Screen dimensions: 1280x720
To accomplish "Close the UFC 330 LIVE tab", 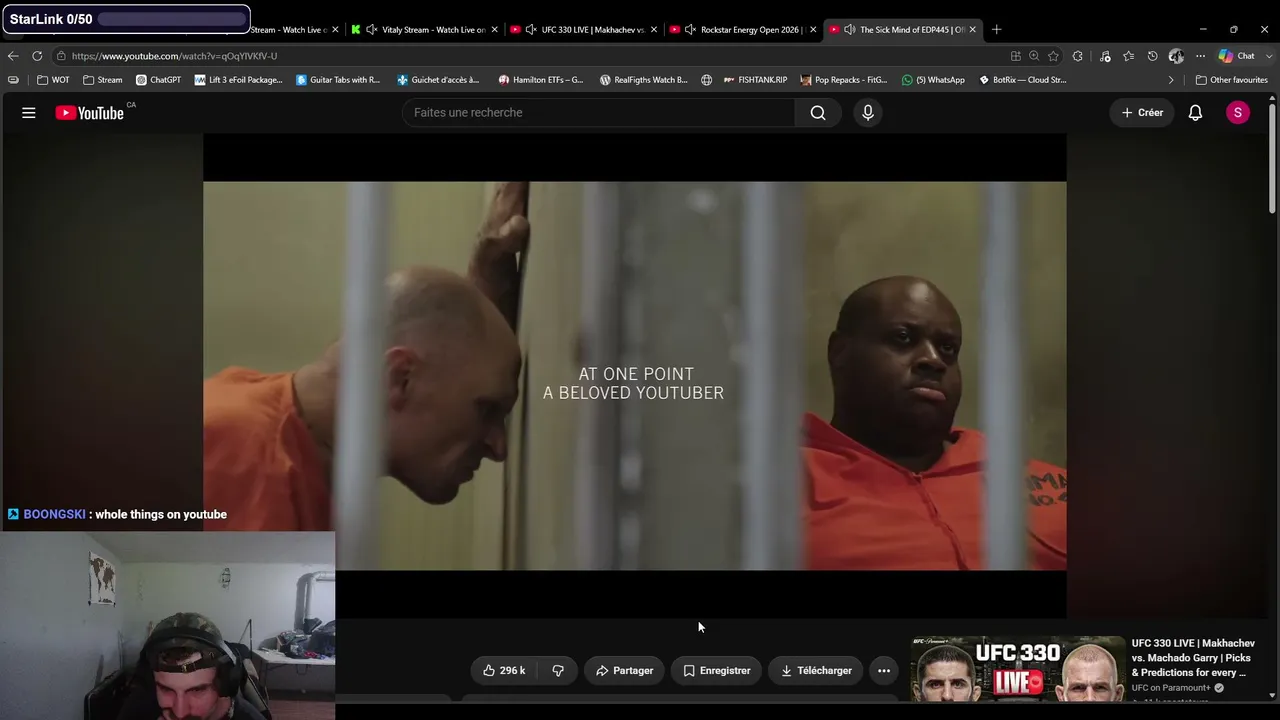I will point(654,30).
